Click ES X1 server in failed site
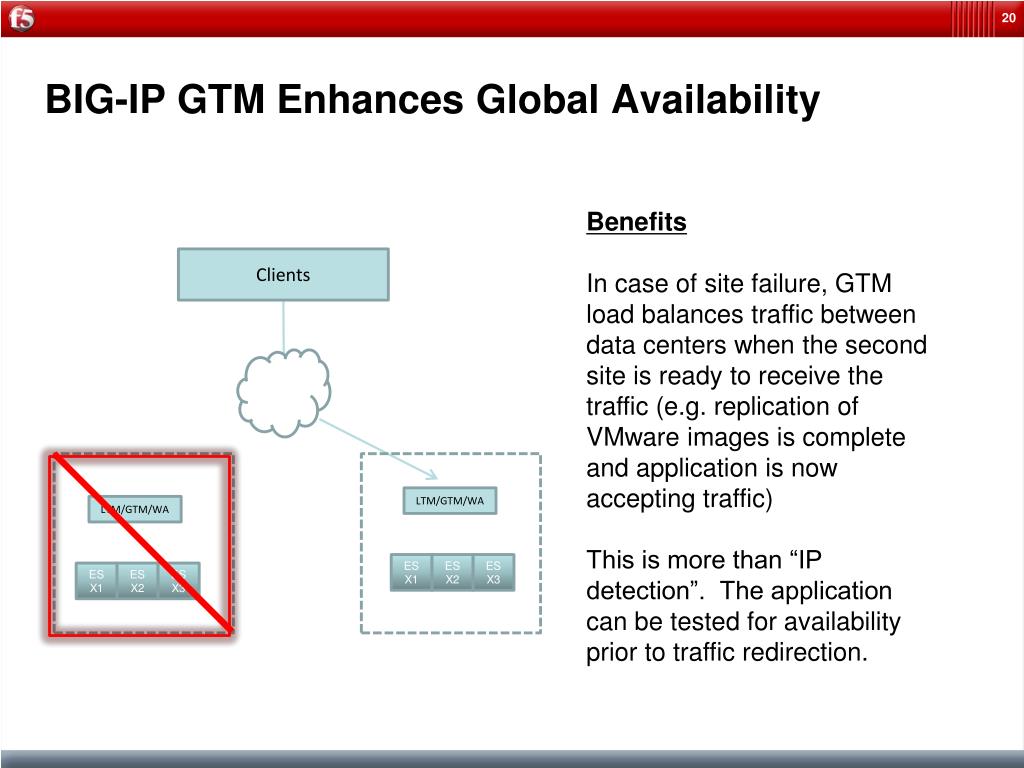This screenshot has width=1024, height=768. click(96, 581)
